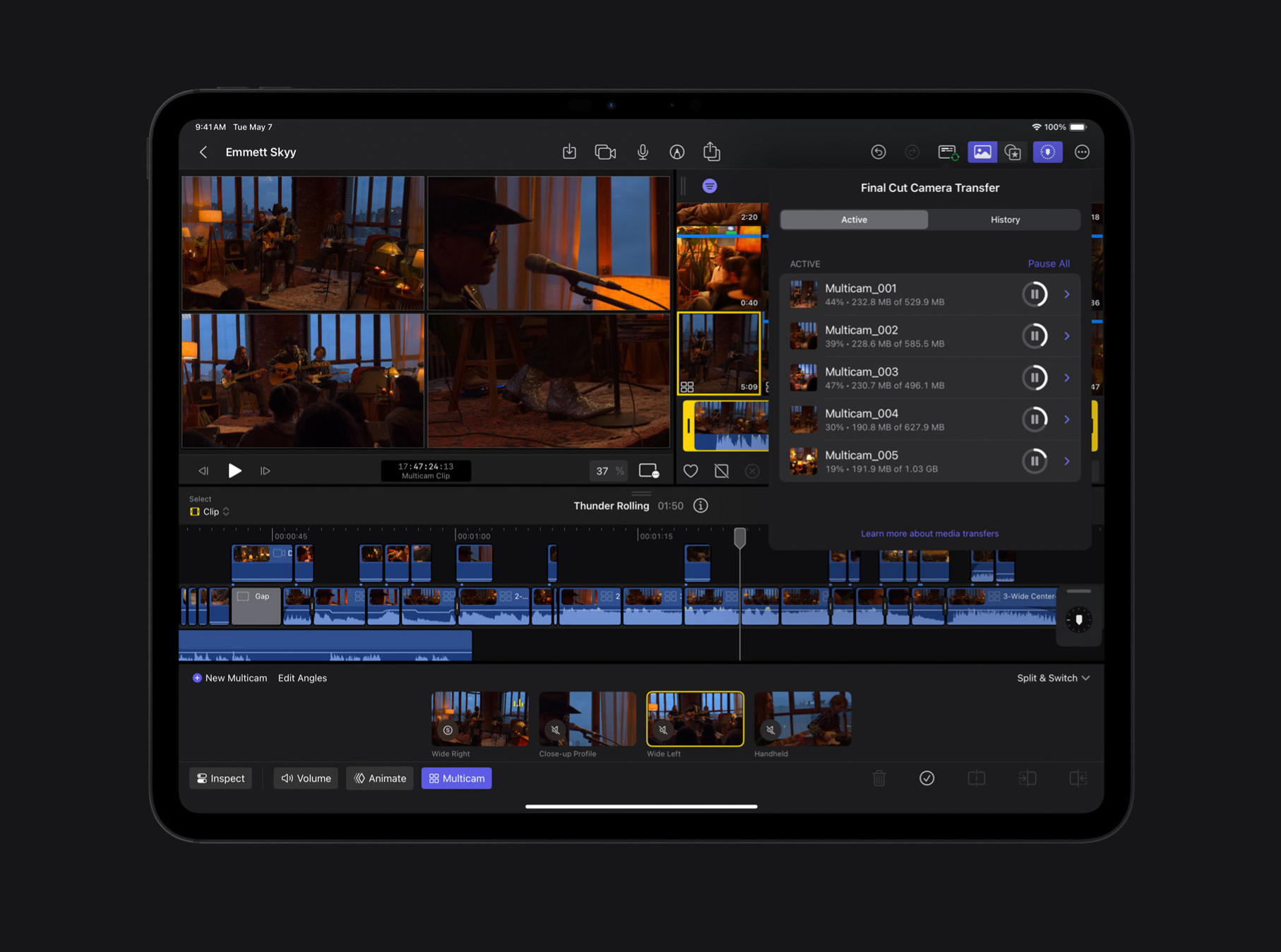Click the import media icon in toolbar
The height and width of the screenshot is (952, 1281).
click(569, 152)
